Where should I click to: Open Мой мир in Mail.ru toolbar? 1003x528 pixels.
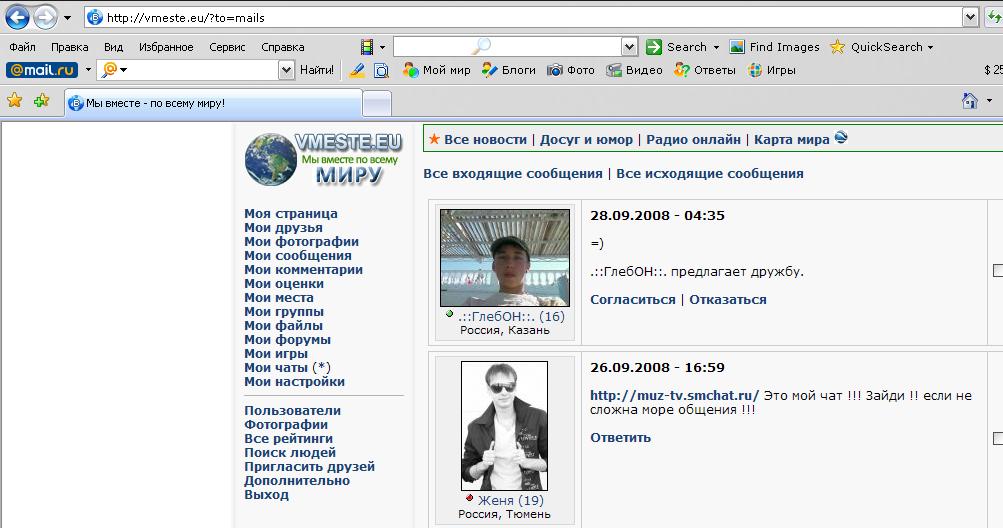437,70
